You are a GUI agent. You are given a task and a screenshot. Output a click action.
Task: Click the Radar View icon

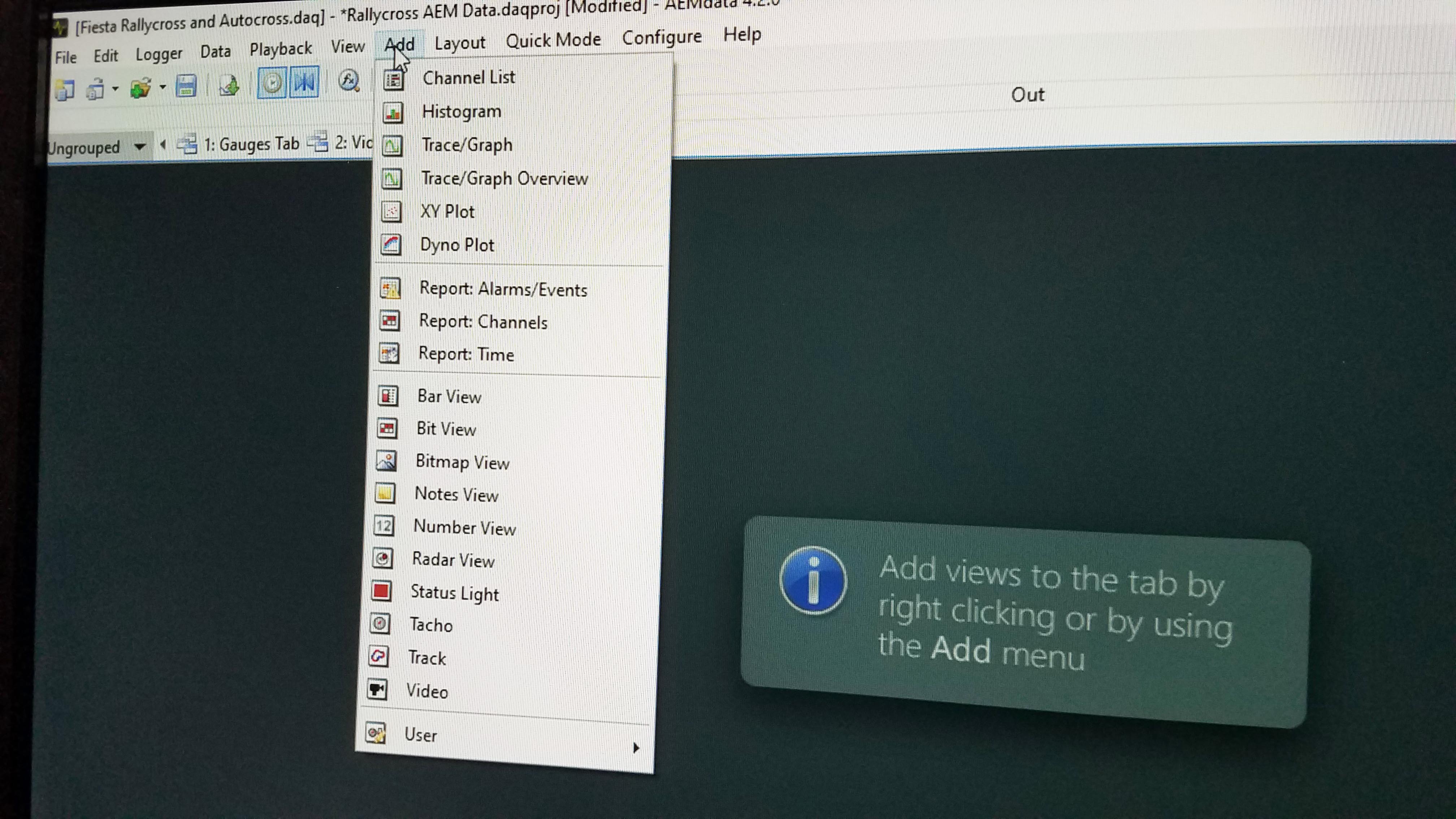coord(383,559)
